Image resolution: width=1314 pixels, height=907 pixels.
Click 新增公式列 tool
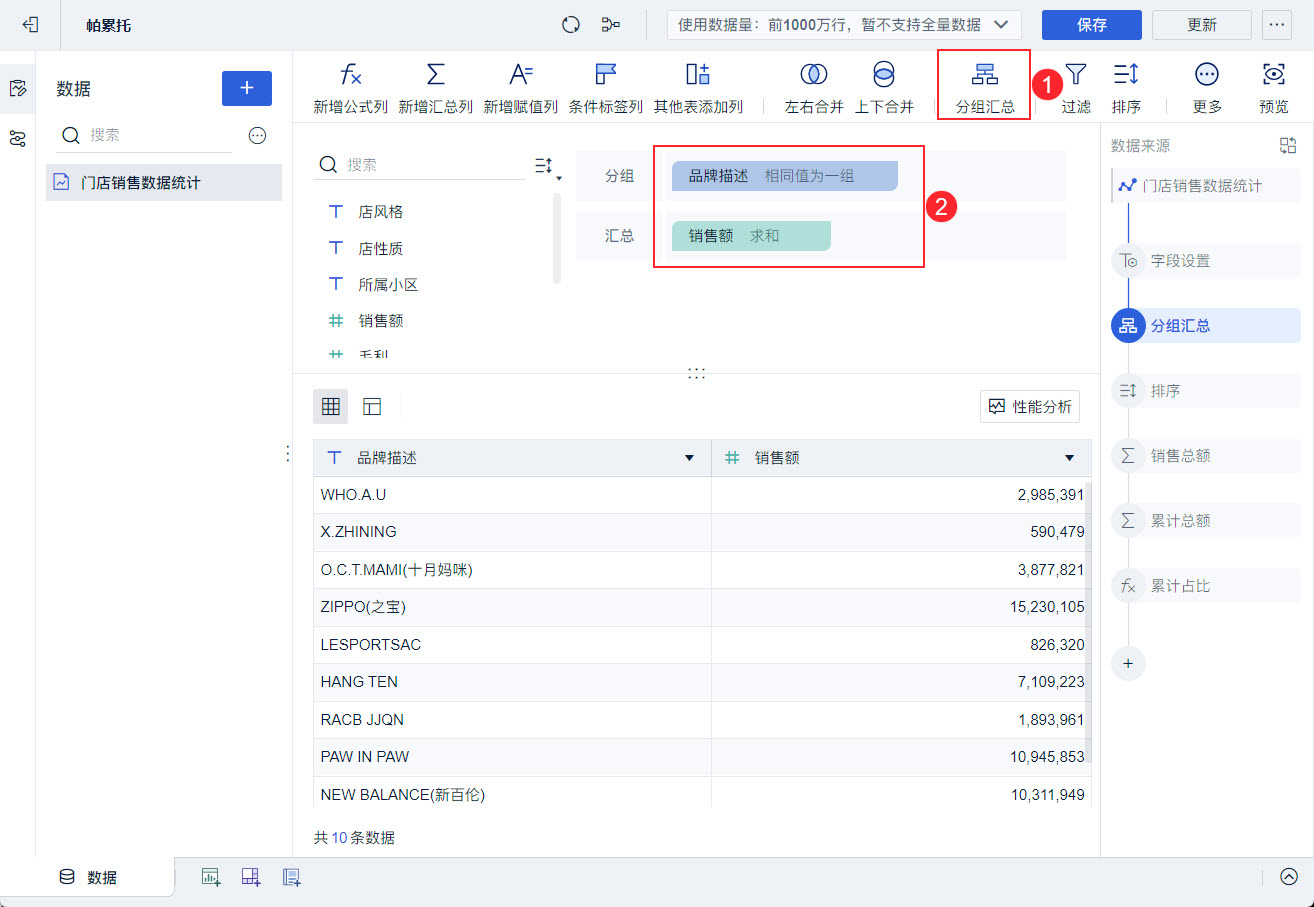point(351,89)
